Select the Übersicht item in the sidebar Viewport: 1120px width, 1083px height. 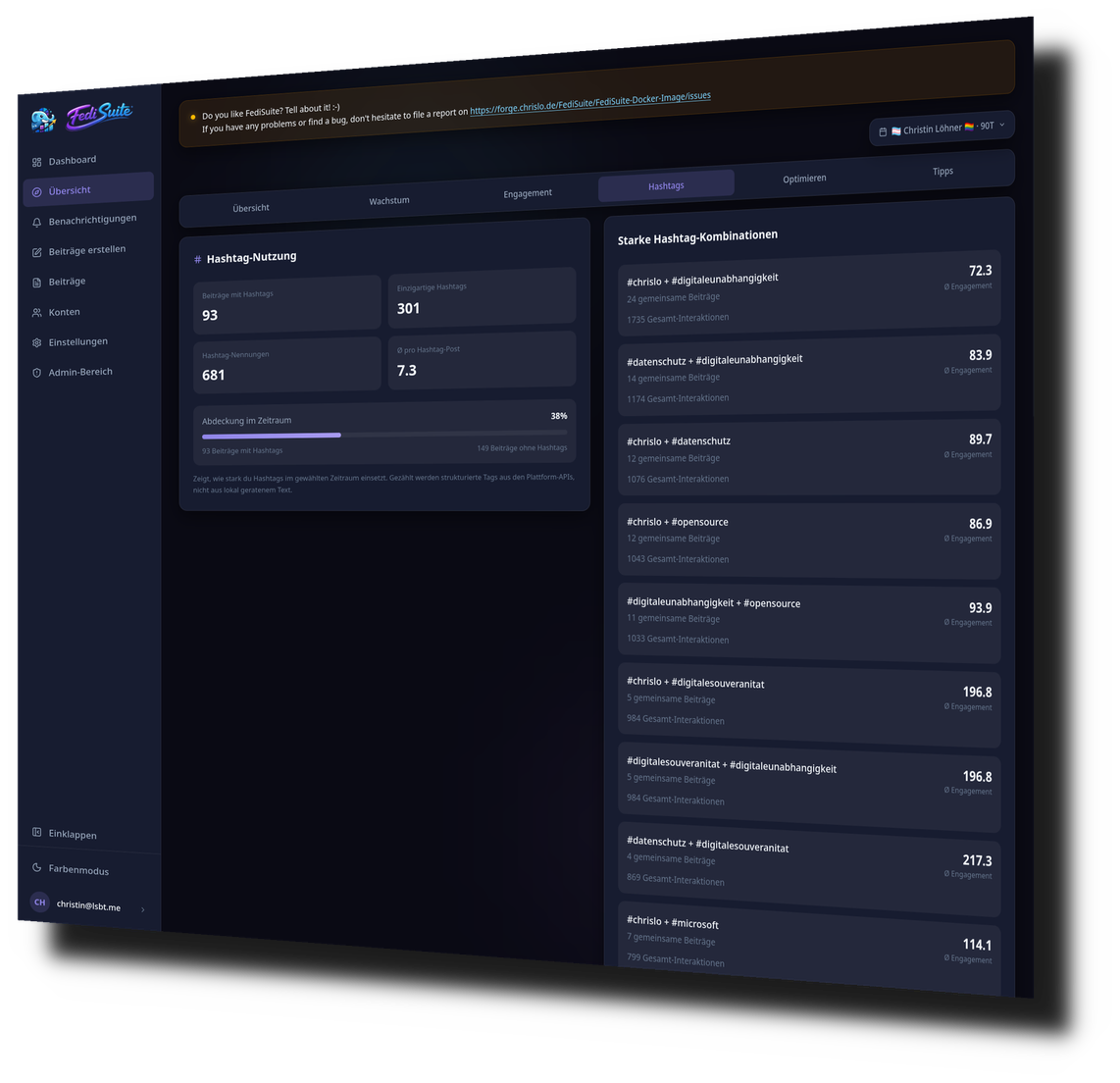click(88, 190)
